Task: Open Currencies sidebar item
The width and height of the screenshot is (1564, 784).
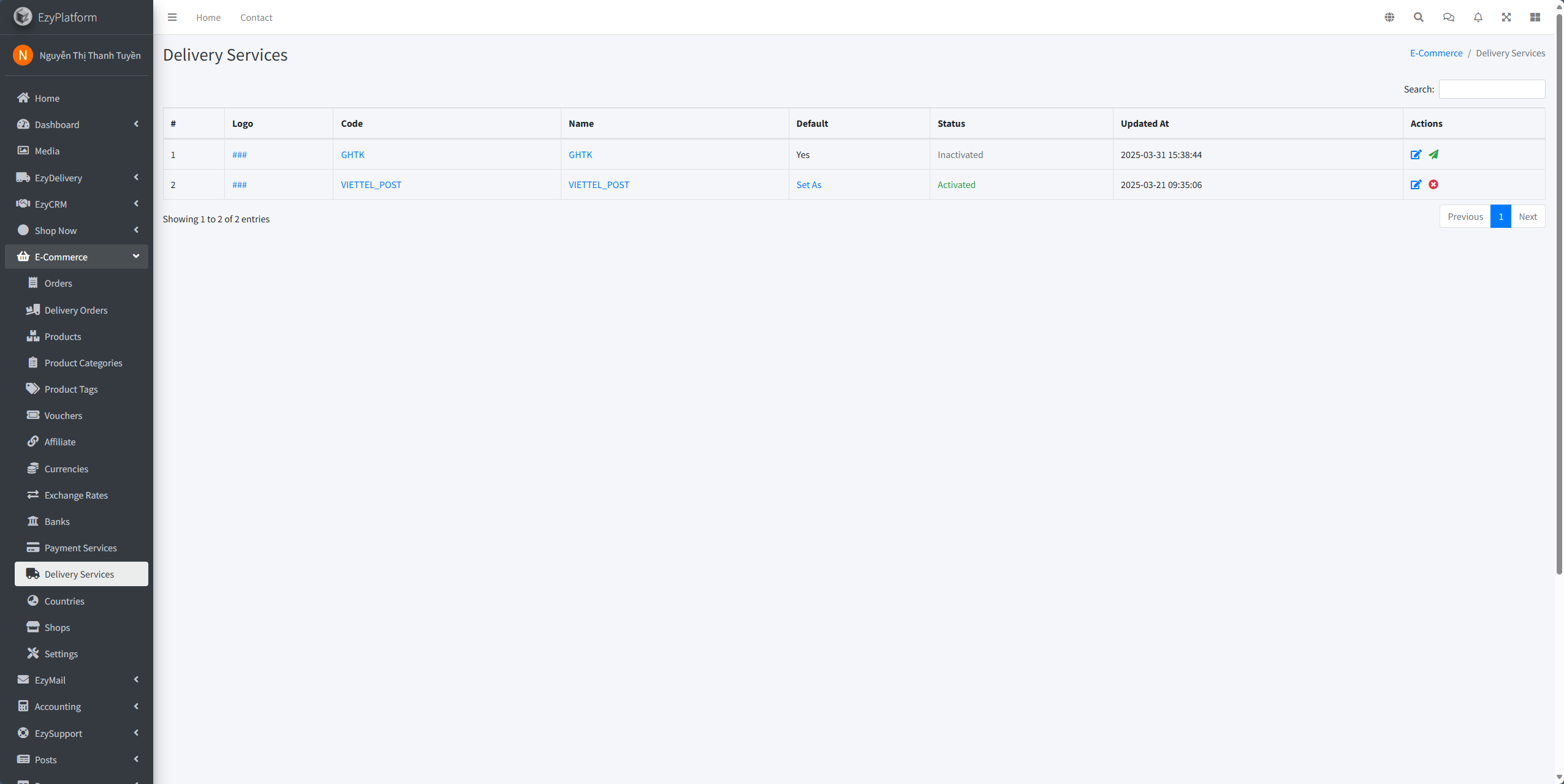Action: point(82,469)
